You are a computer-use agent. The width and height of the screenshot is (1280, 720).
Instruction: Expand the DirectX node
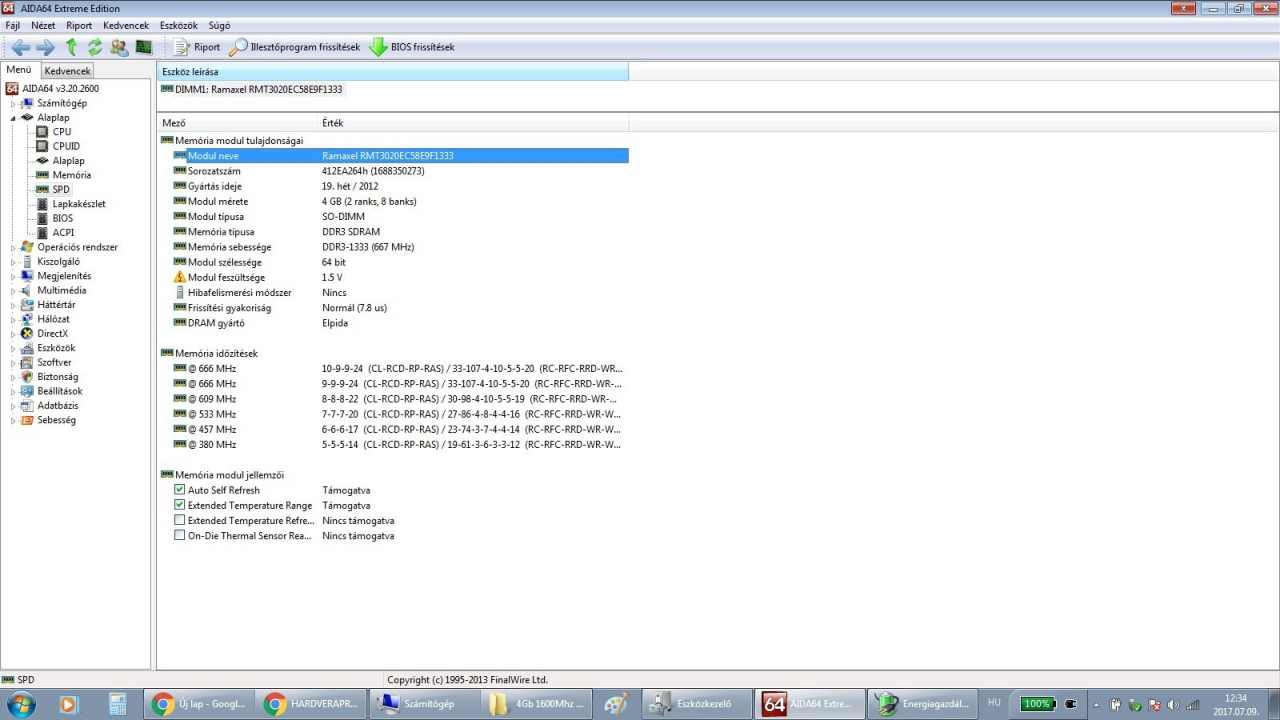(13, 334)
